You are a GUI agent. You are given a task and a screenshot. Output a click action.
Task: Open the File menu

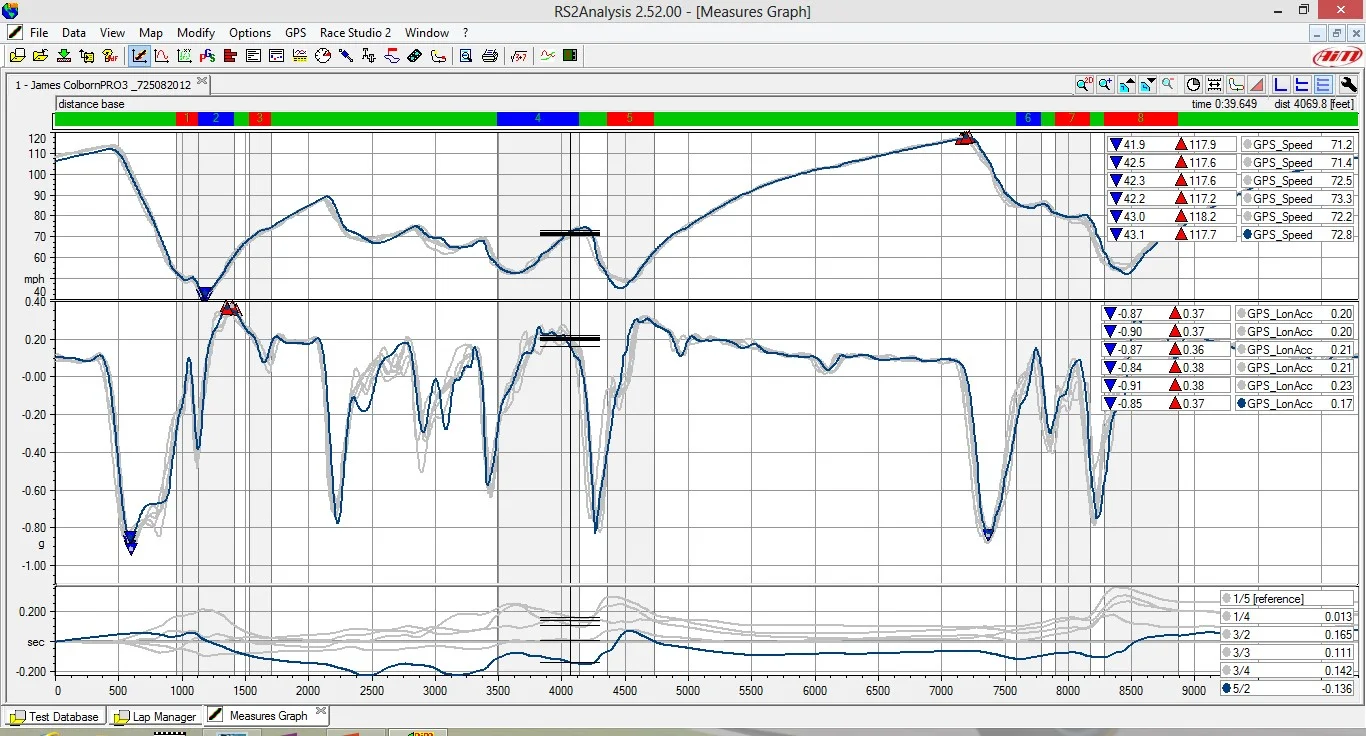click(39, 33)
